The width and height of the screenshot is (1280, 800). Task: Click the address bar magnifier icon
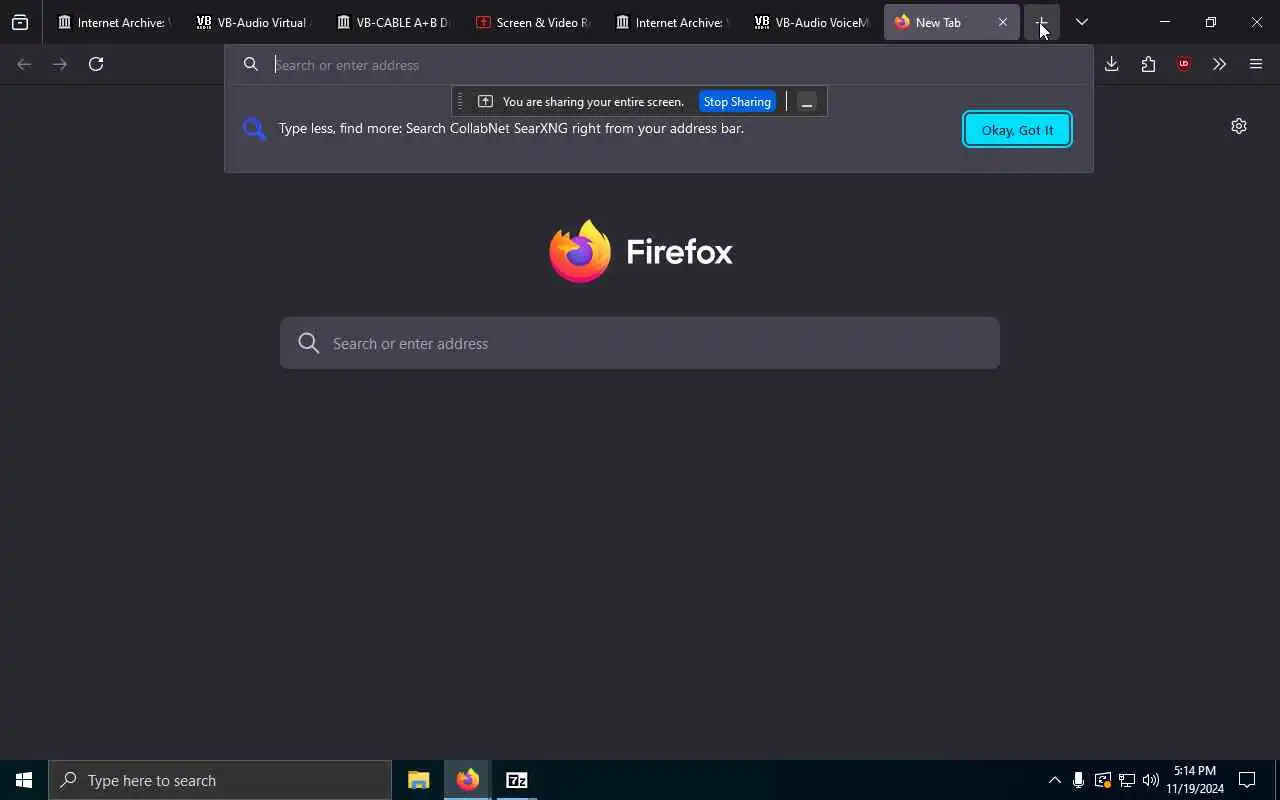(x=251, y=64)
